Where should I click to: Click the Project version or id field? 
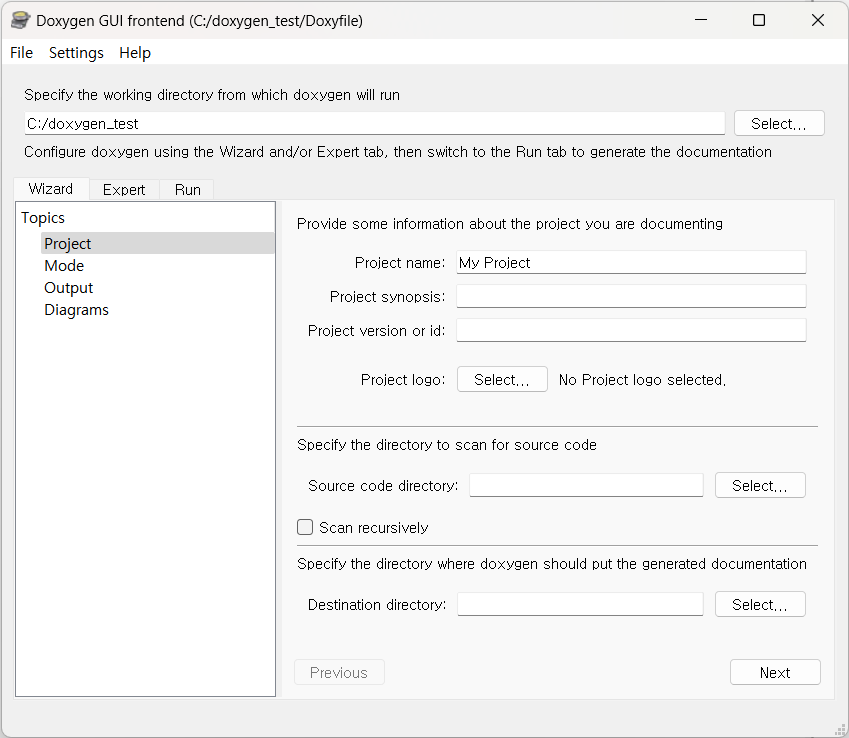tap(631, 330)
